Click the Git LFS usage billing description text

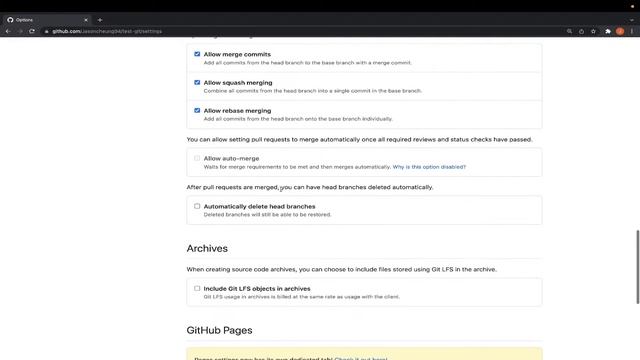coord(302,297)
